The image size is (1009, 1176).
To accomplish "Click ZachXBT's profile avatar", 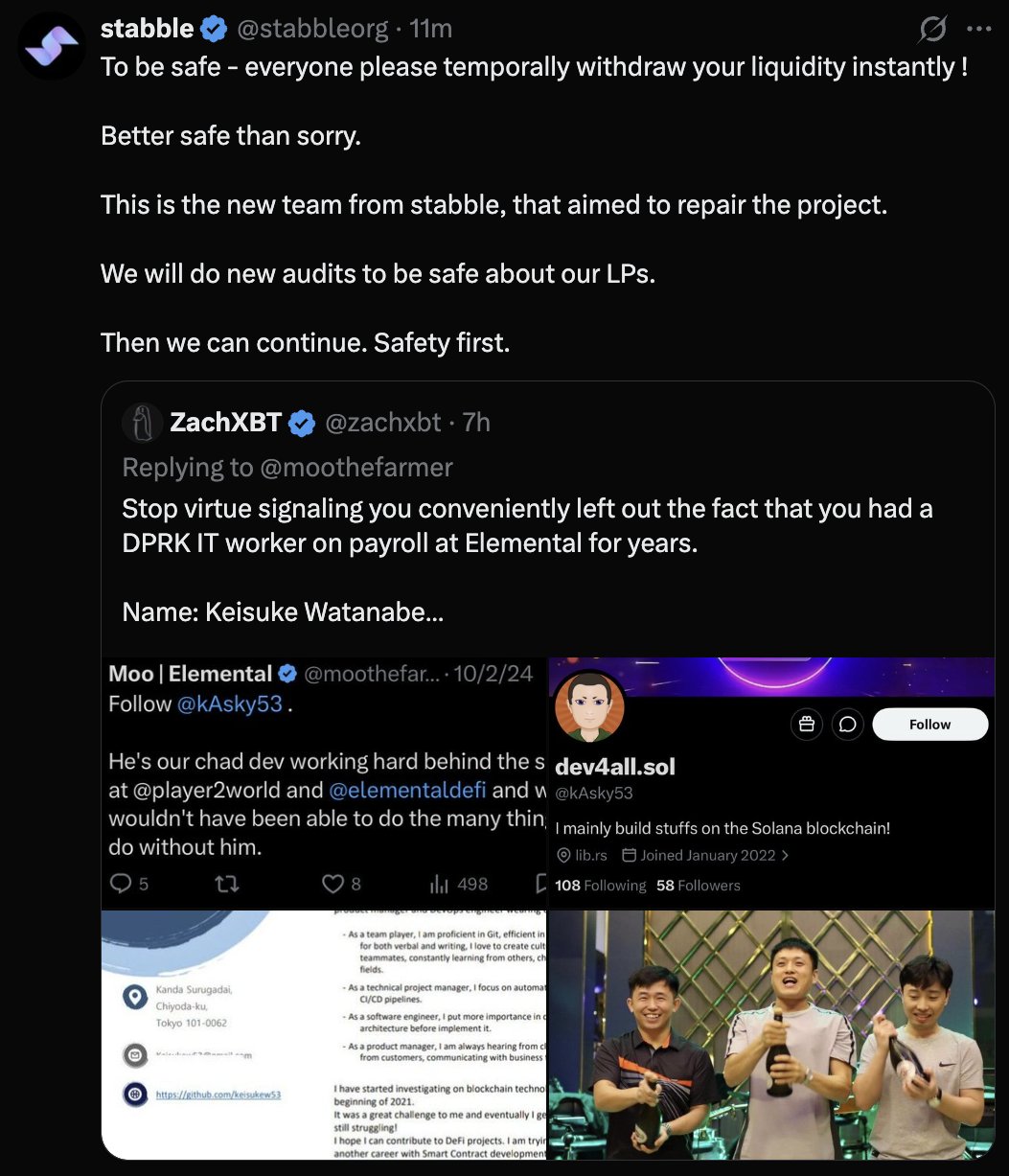I will [x=143, y=422].
